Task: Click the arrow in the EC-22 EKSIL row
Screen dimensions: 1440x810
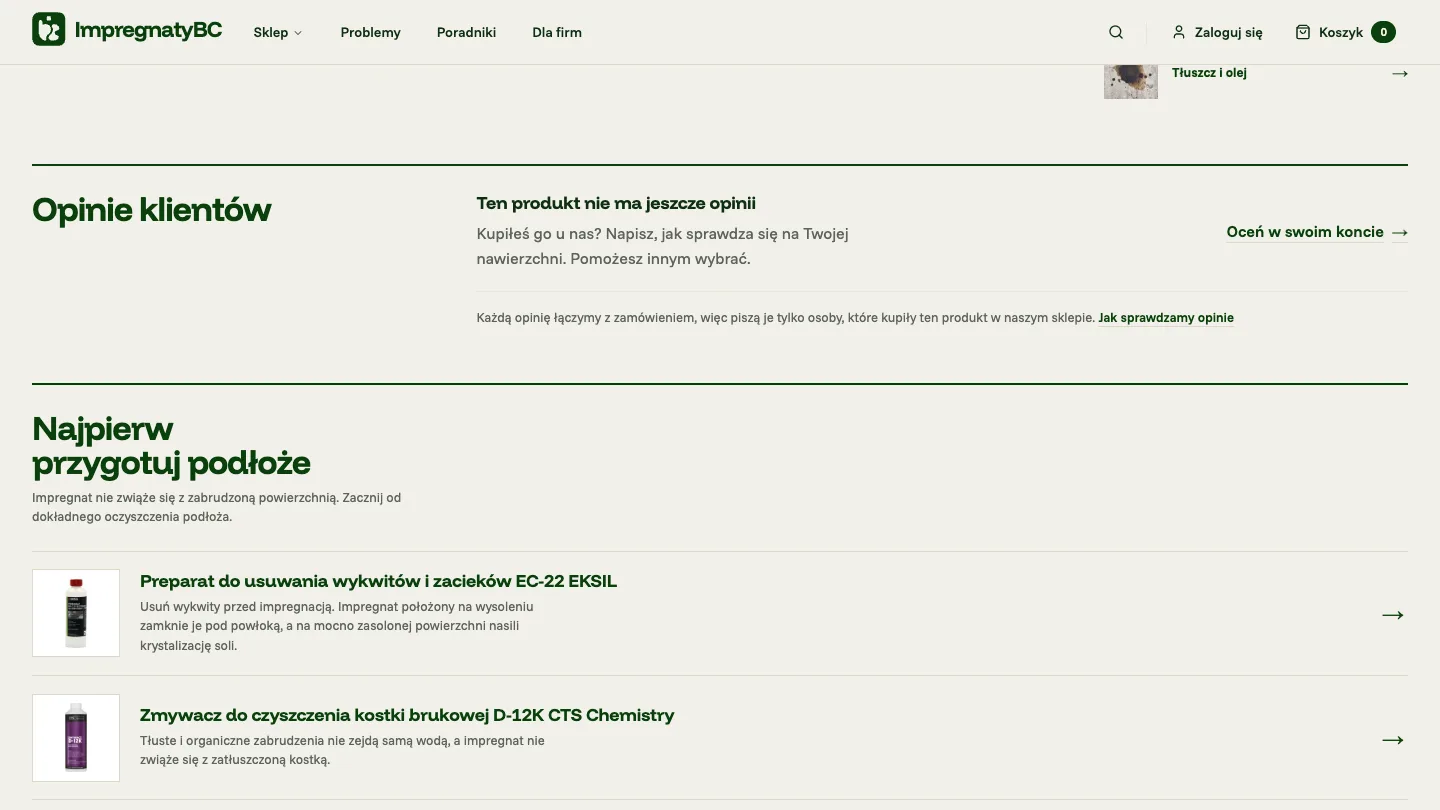Action: (1393, 615)
